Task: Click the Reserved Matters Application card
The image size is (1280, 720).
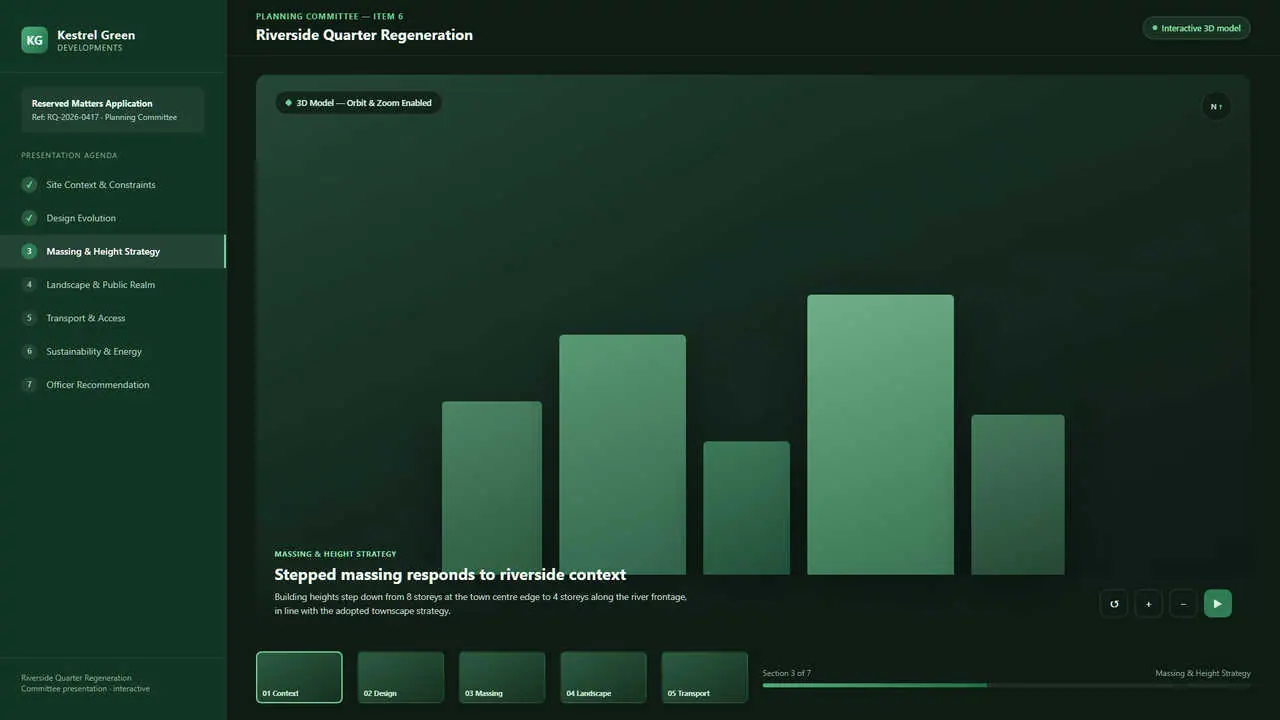Action: click(113, 110)
